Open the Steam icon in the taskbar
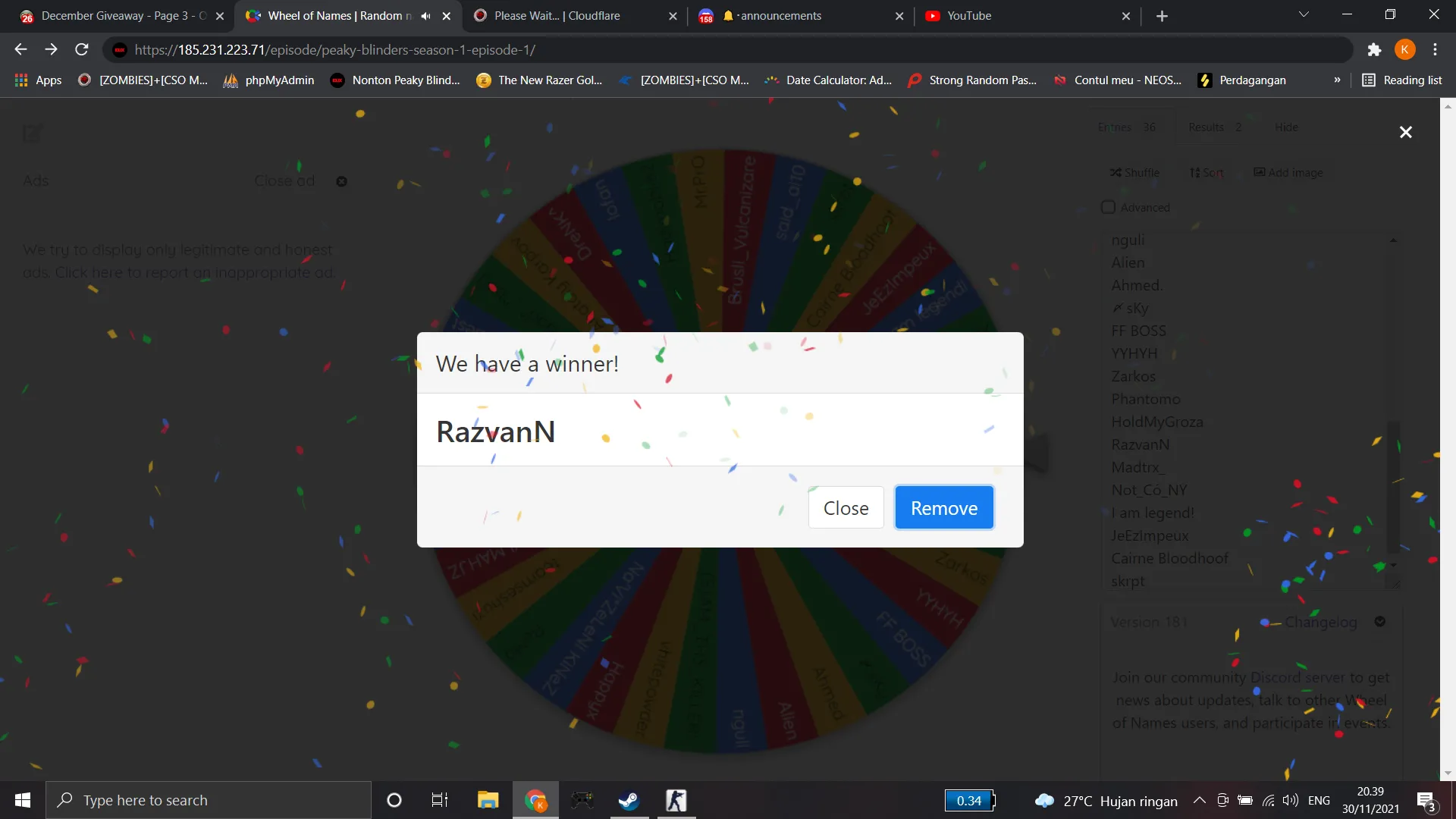1456x819 pixels. [629, 800]
